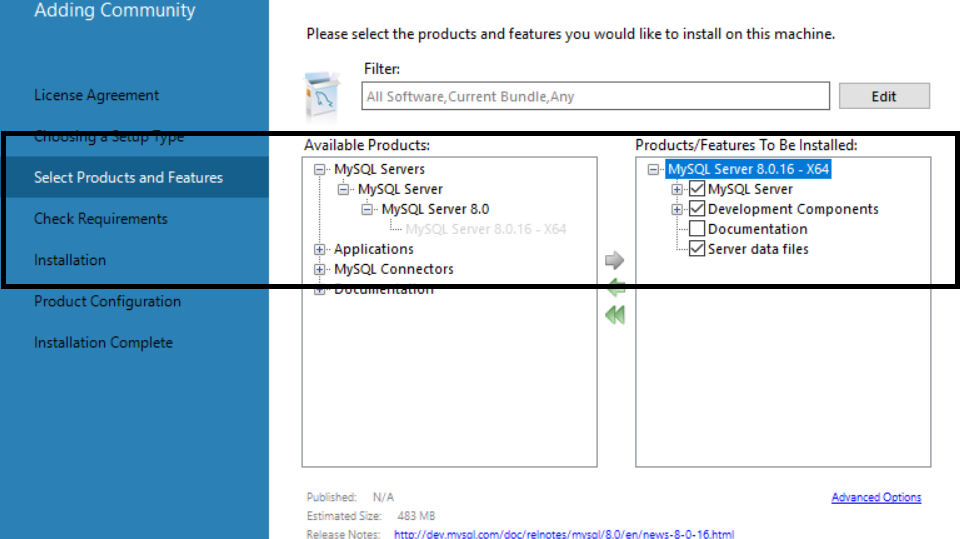Collapse the MySQL Server 8.0 node
Image resolution: width=963 pixels, height=539 pixels.
[x=367, y=209]
